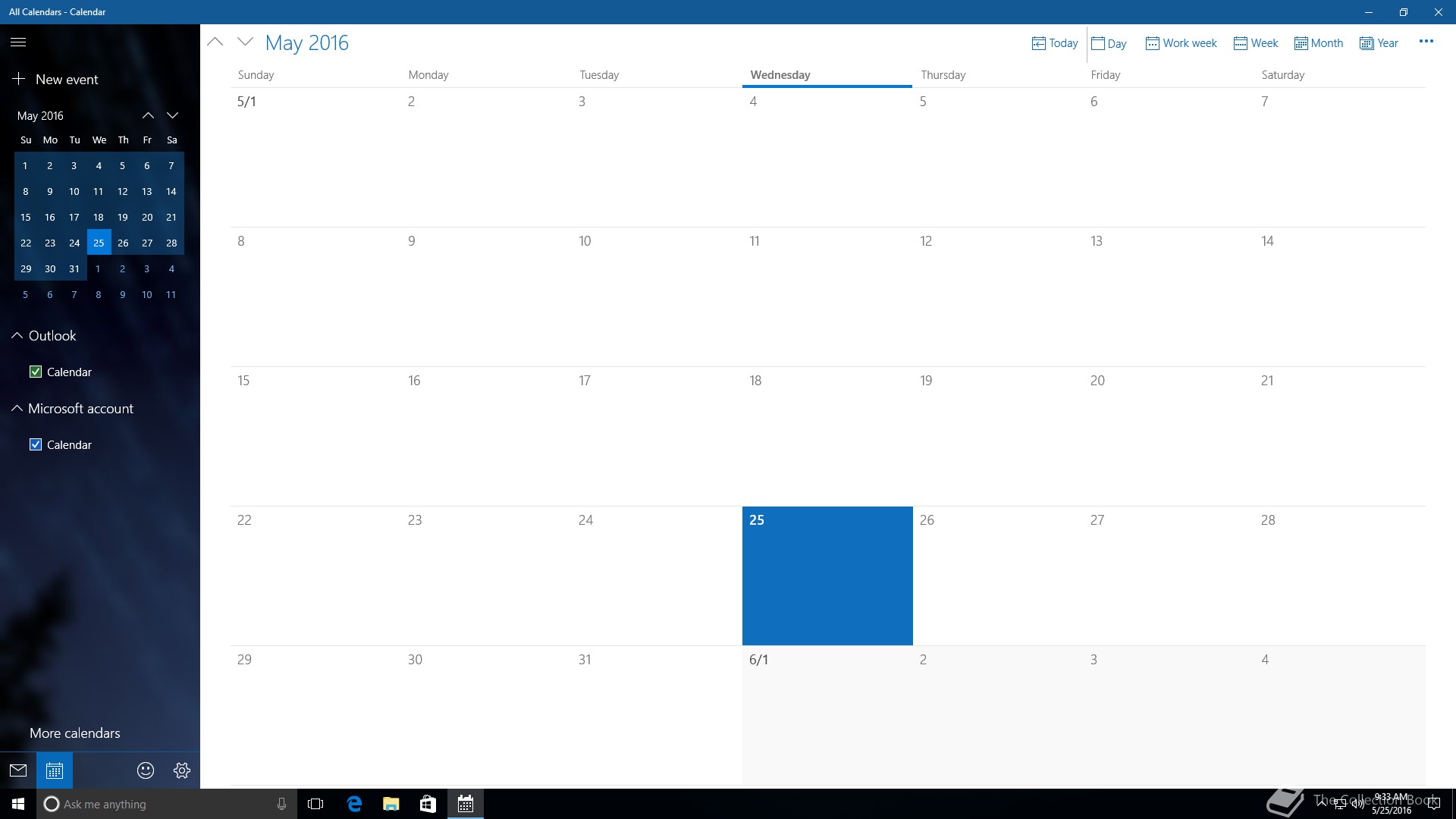Switch to Month view
This screenshot has height=819, width=1456.
click(1319, 43)
